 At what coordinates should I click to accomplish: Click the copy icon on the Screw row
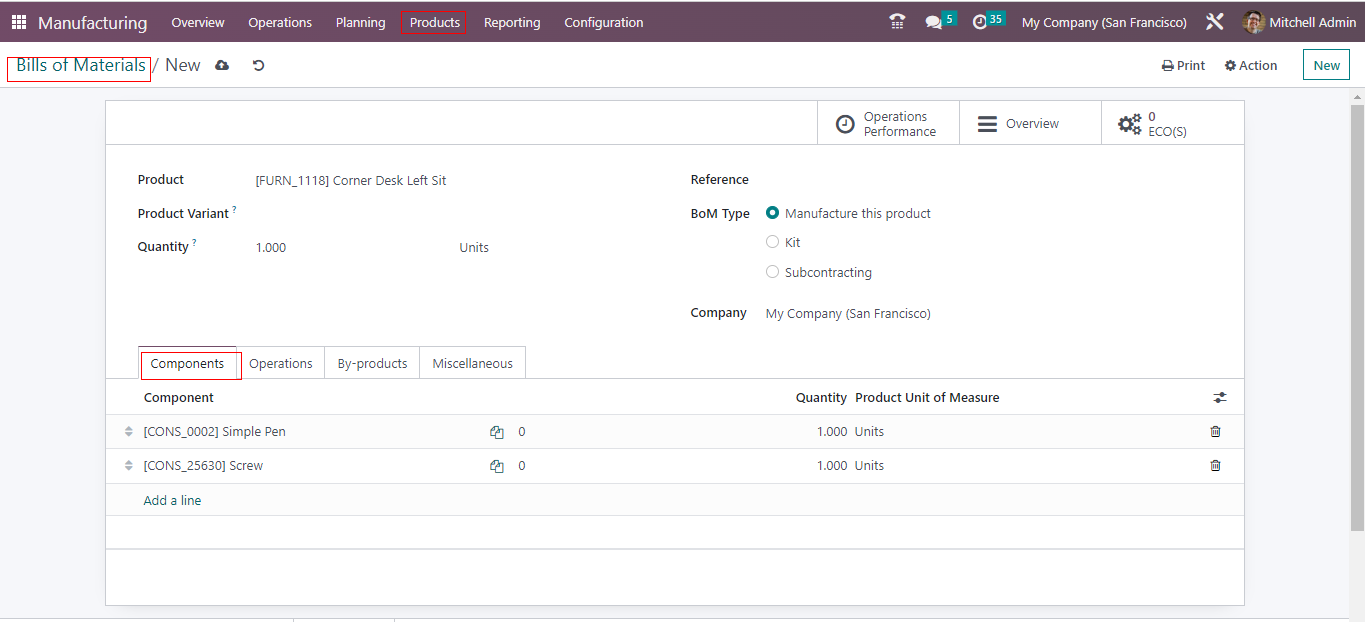point(497,466)
